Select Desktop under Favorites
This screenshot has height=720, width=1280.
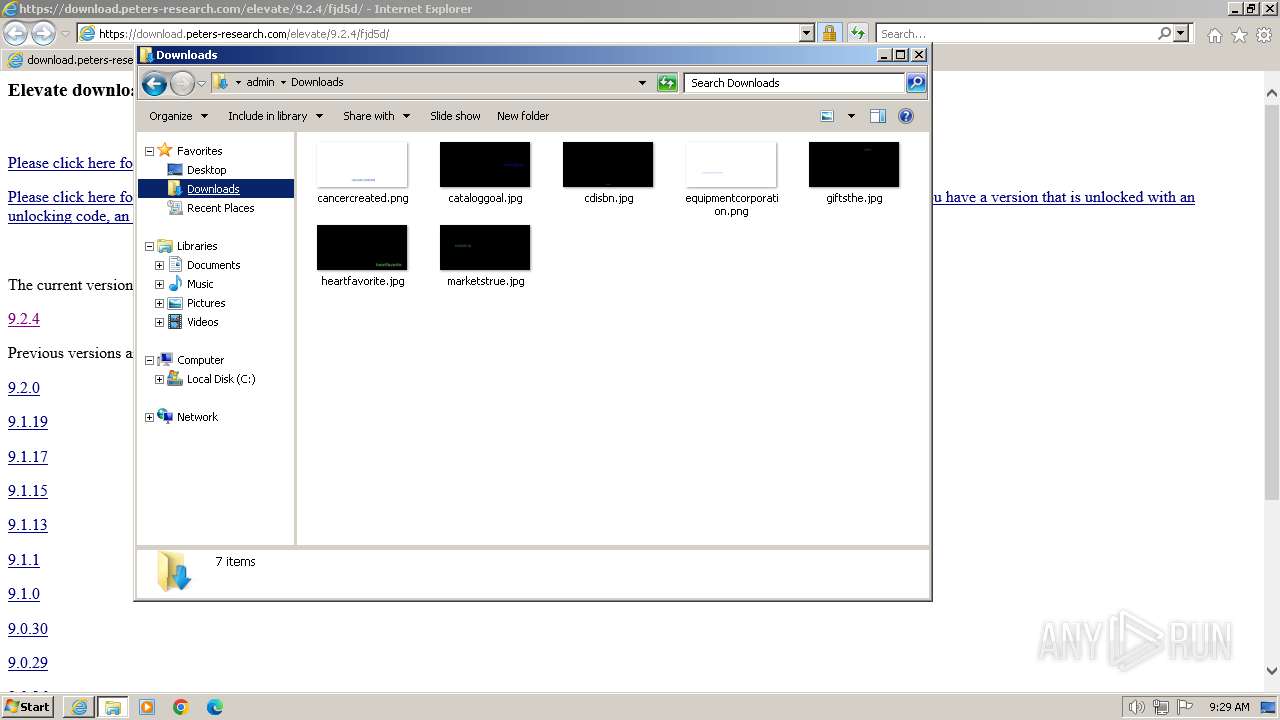point(206,170)
